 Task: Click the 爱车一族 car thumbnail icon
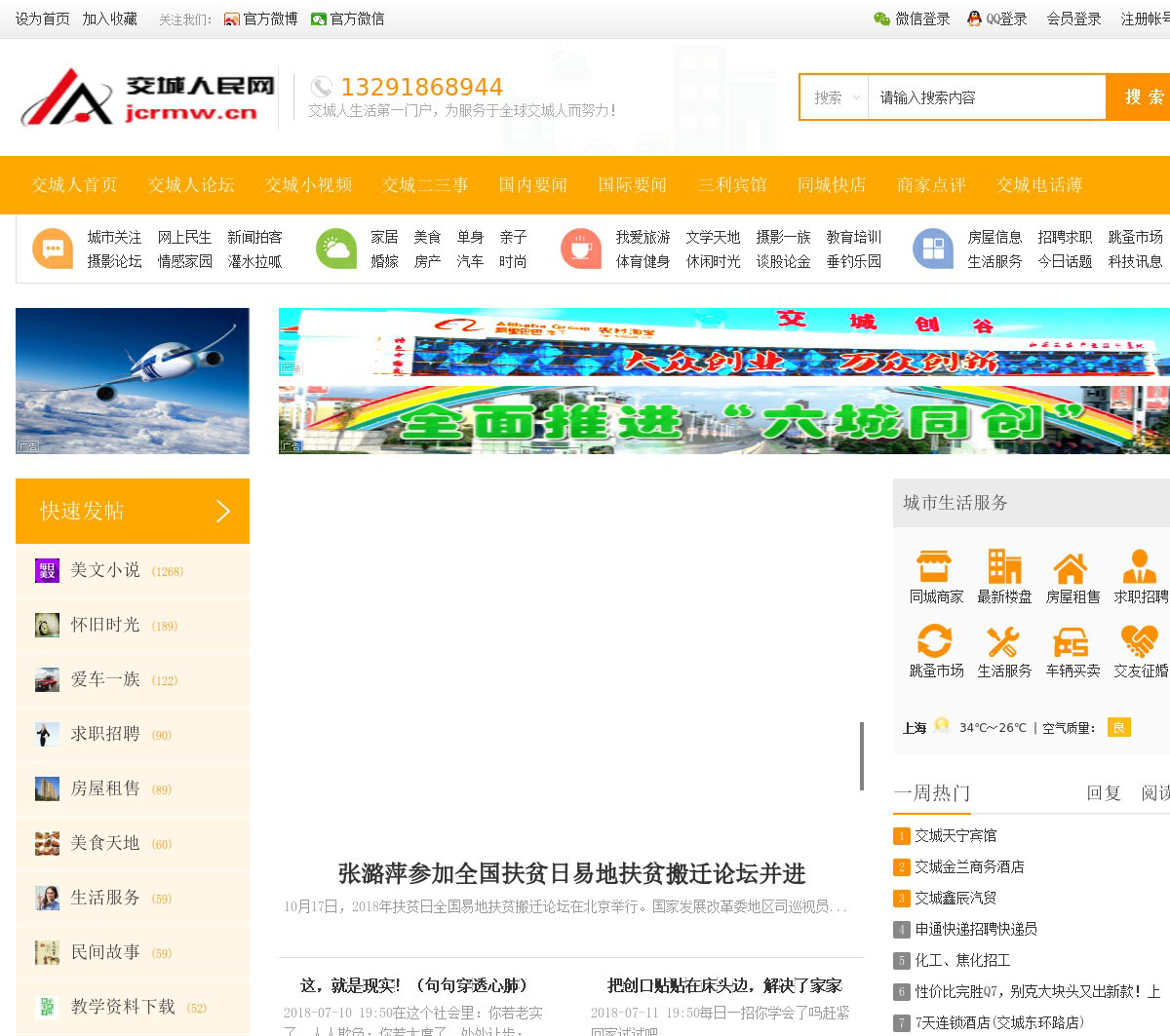click(47, 679)
